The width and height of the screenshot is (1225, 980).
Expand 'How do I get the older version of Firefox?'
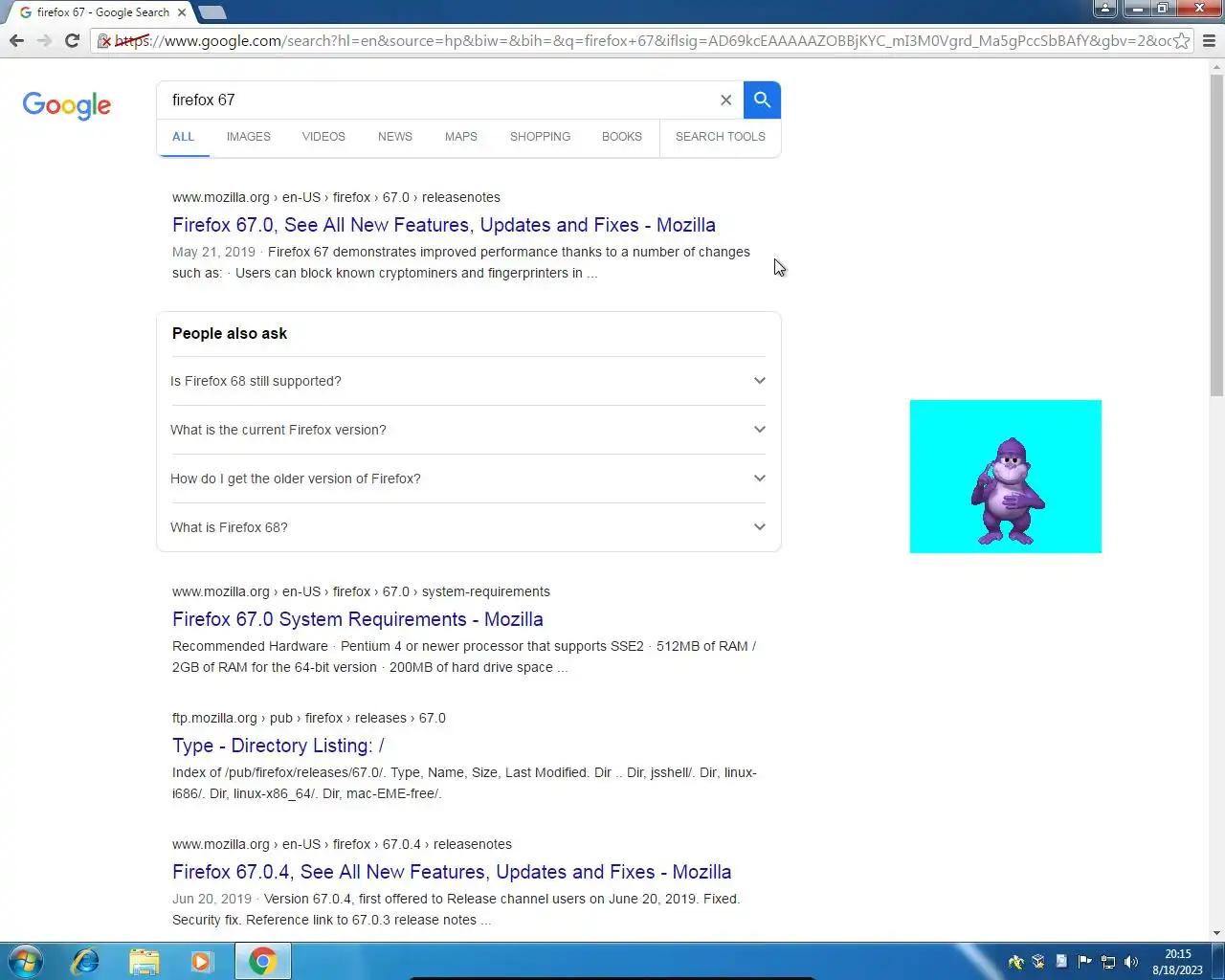(x=469, y=479)
